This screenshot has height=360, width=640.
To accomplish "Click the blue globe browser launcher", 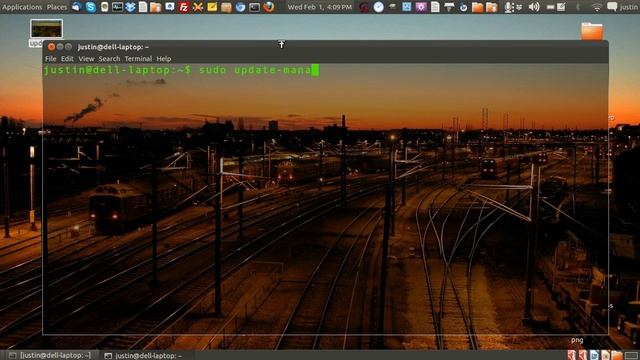I will coord(240,7).
